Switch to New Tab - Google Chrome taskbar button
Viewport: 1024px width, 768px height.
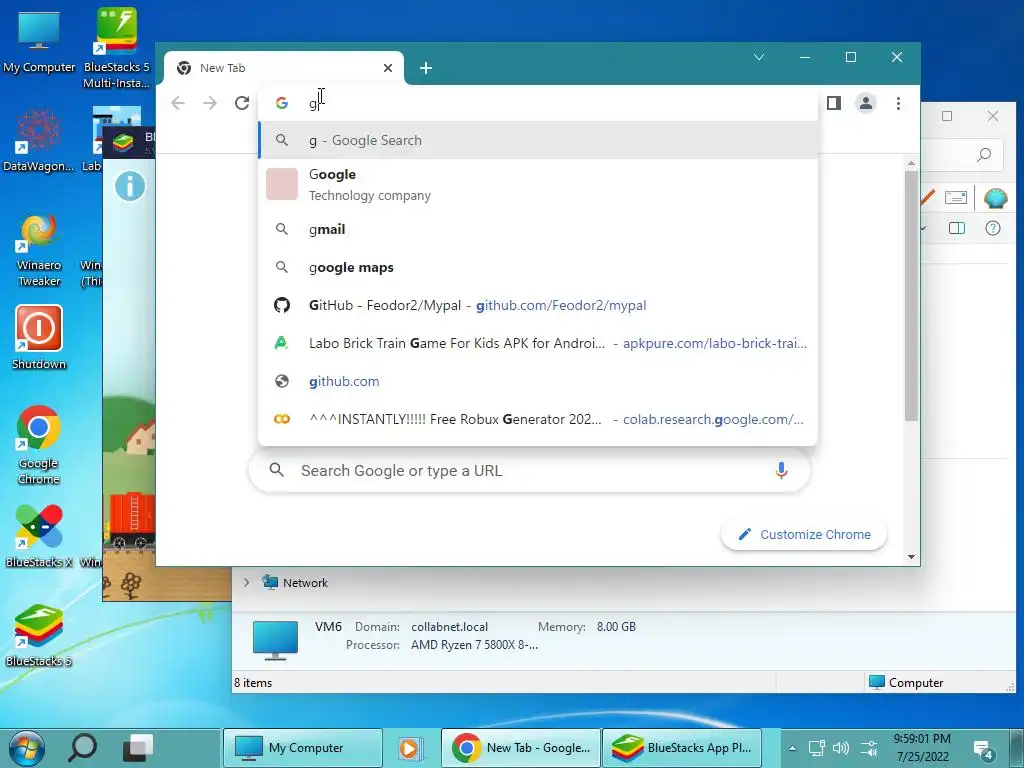tap(521, 748)
